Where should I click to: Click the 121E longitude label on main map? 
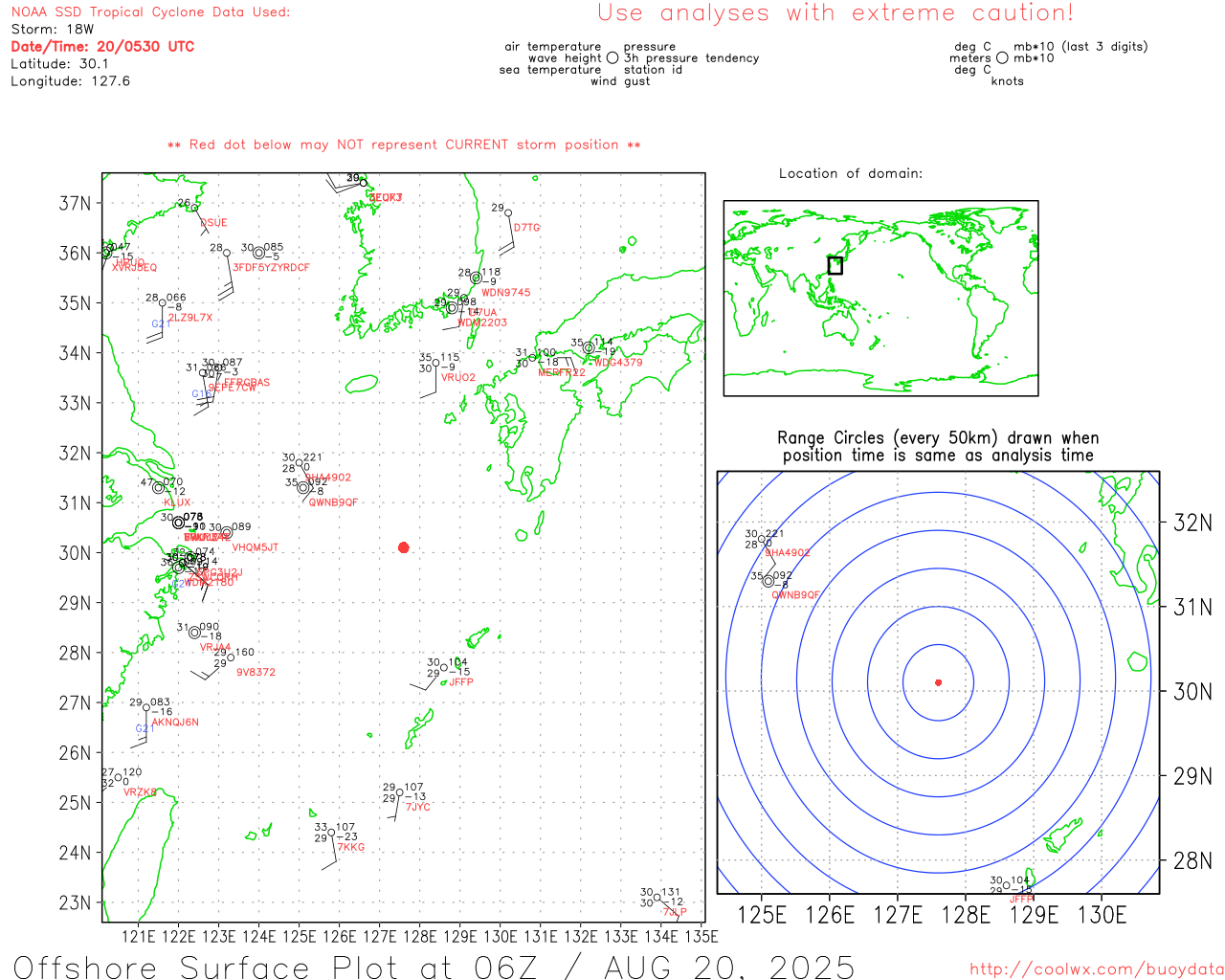(x=139, y=937)
